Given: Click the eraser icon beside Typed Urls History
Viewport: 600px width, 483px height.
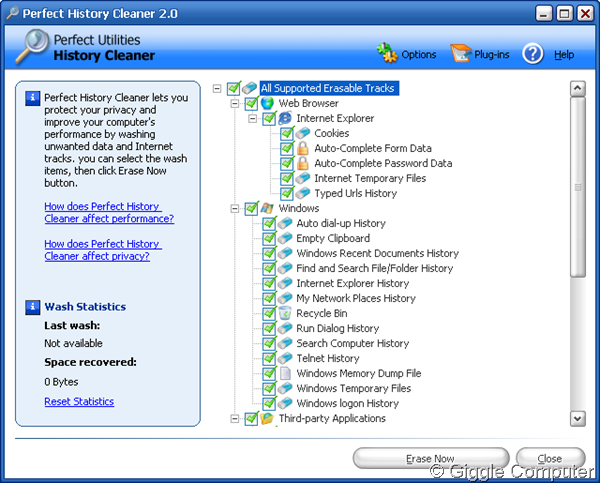Looking at the screenshot, I should (x=303, y=193).
